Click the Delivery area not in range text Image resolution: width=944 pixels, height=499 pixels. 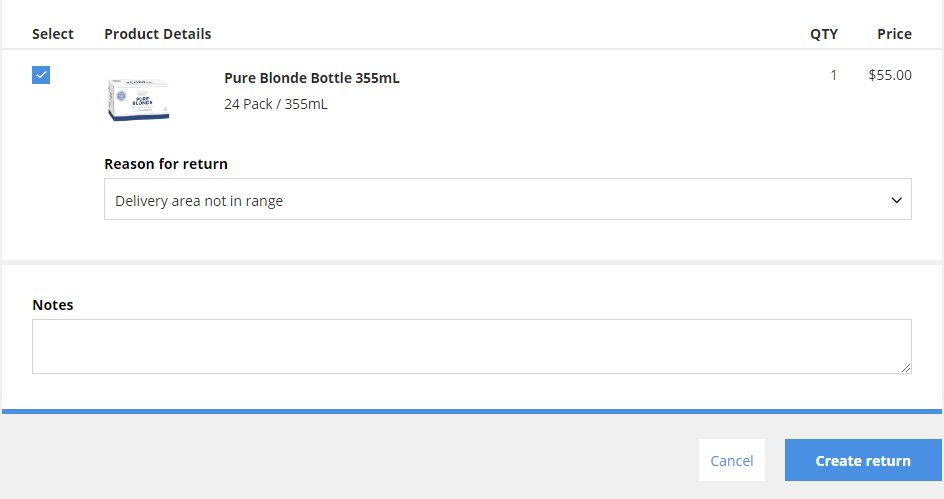click(199, 201)
